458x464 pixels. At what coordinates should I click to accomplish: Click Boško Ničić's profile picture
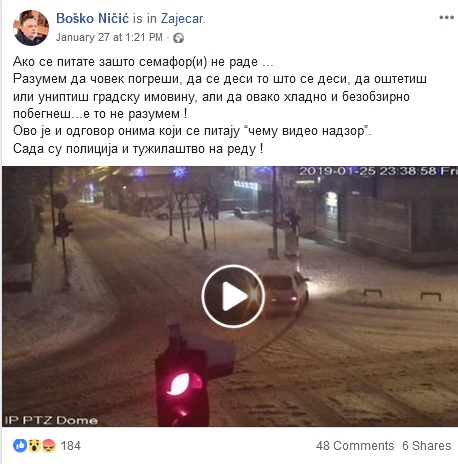tap(31, 28)
